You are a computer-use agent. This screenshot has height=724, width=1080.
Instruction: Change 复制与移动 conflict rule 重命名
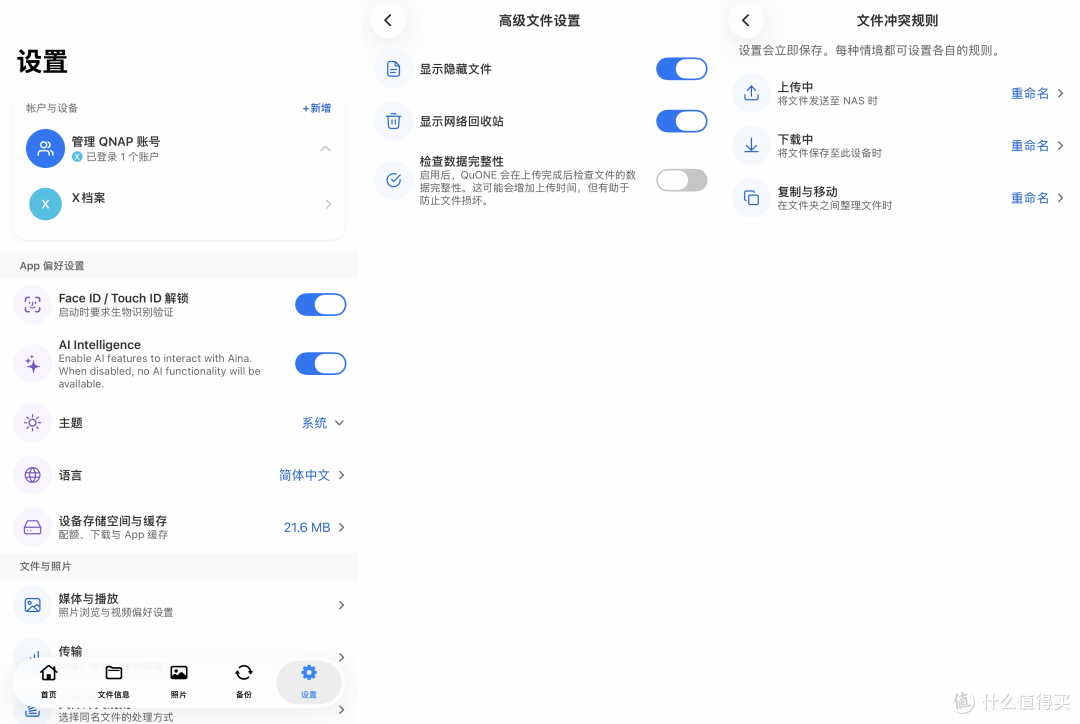click(x=1037, y=198)
